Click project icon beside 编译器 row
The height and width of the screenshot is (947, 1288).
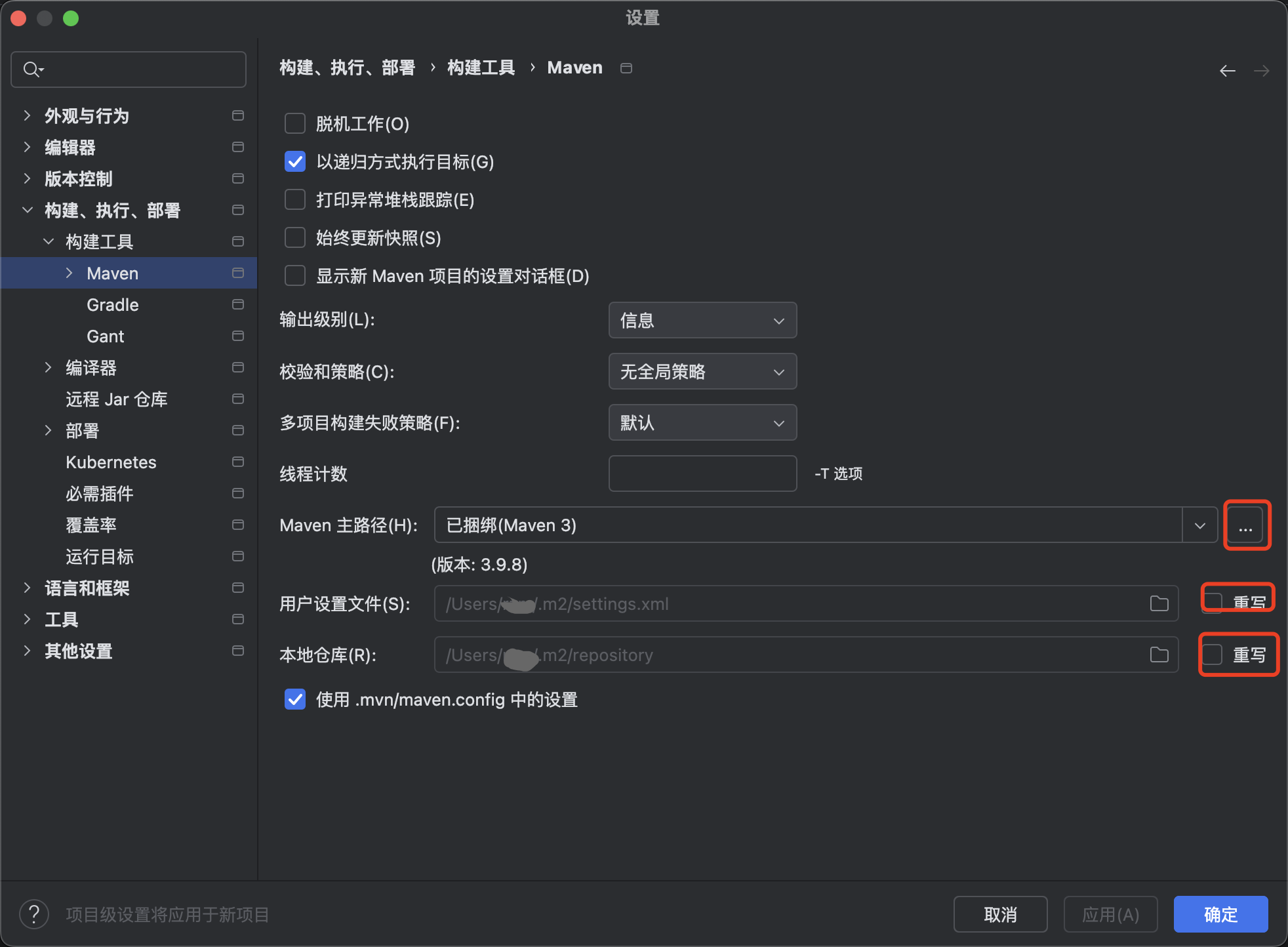click(x=238, y=367)
